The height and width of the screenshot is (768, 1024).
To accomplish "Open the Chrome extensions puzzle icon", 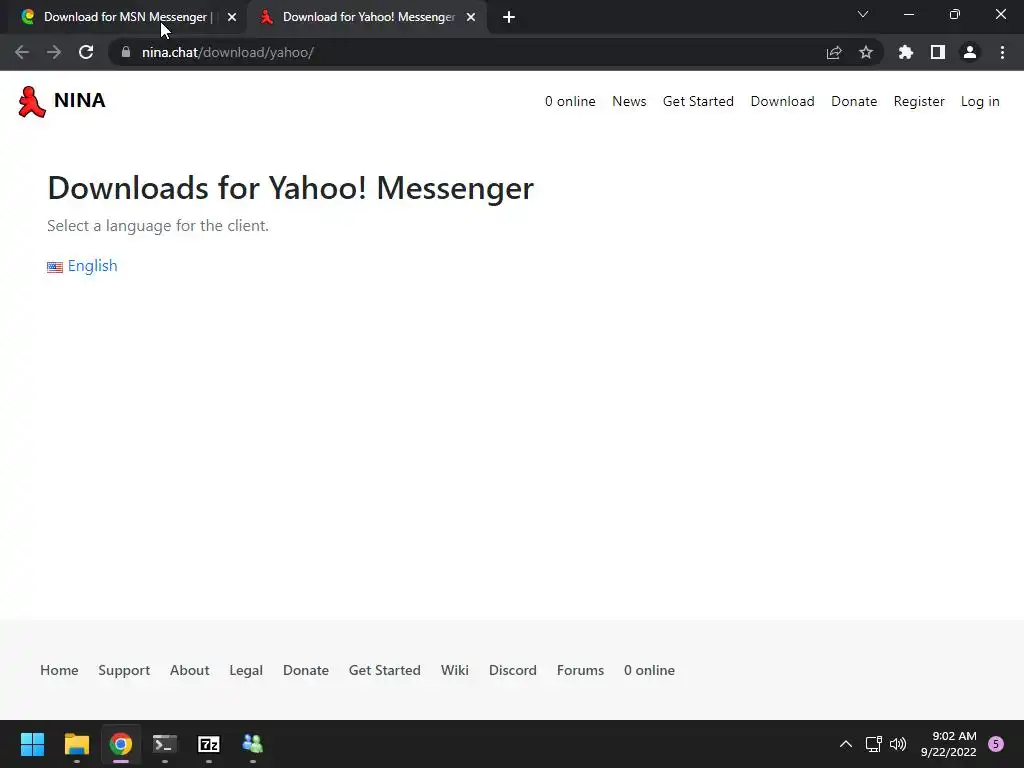I will tap(906, 52).
